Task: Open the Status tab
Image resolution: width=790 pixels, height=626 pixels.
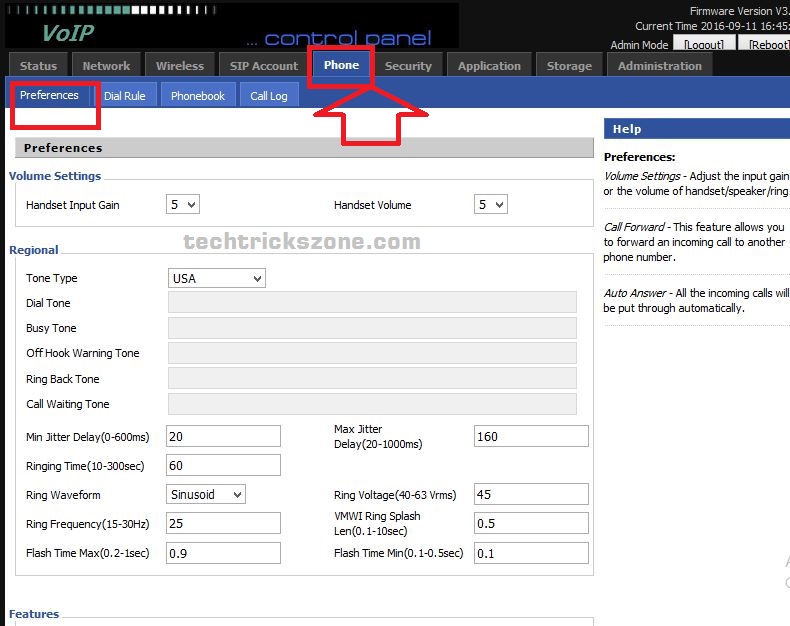Action: click(x=38, y=66)
